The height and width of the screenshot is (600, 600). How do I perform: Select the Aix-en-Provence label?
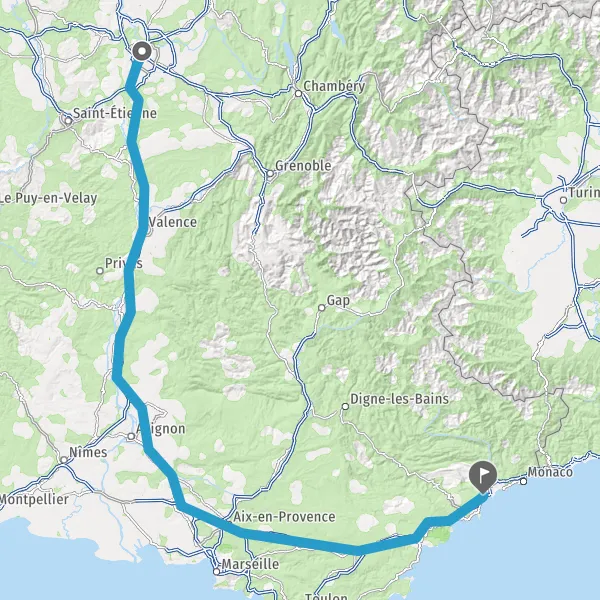(x=284, y=517)
